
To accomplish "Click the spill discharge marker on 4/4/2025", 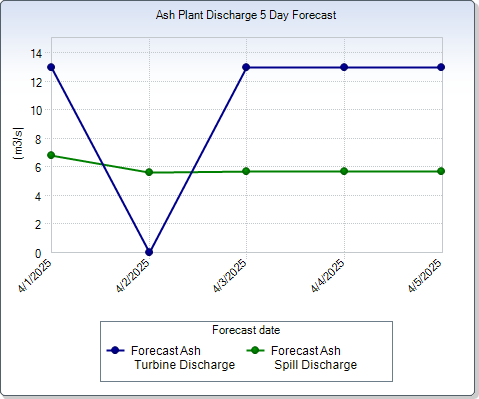I will [344, 171].
